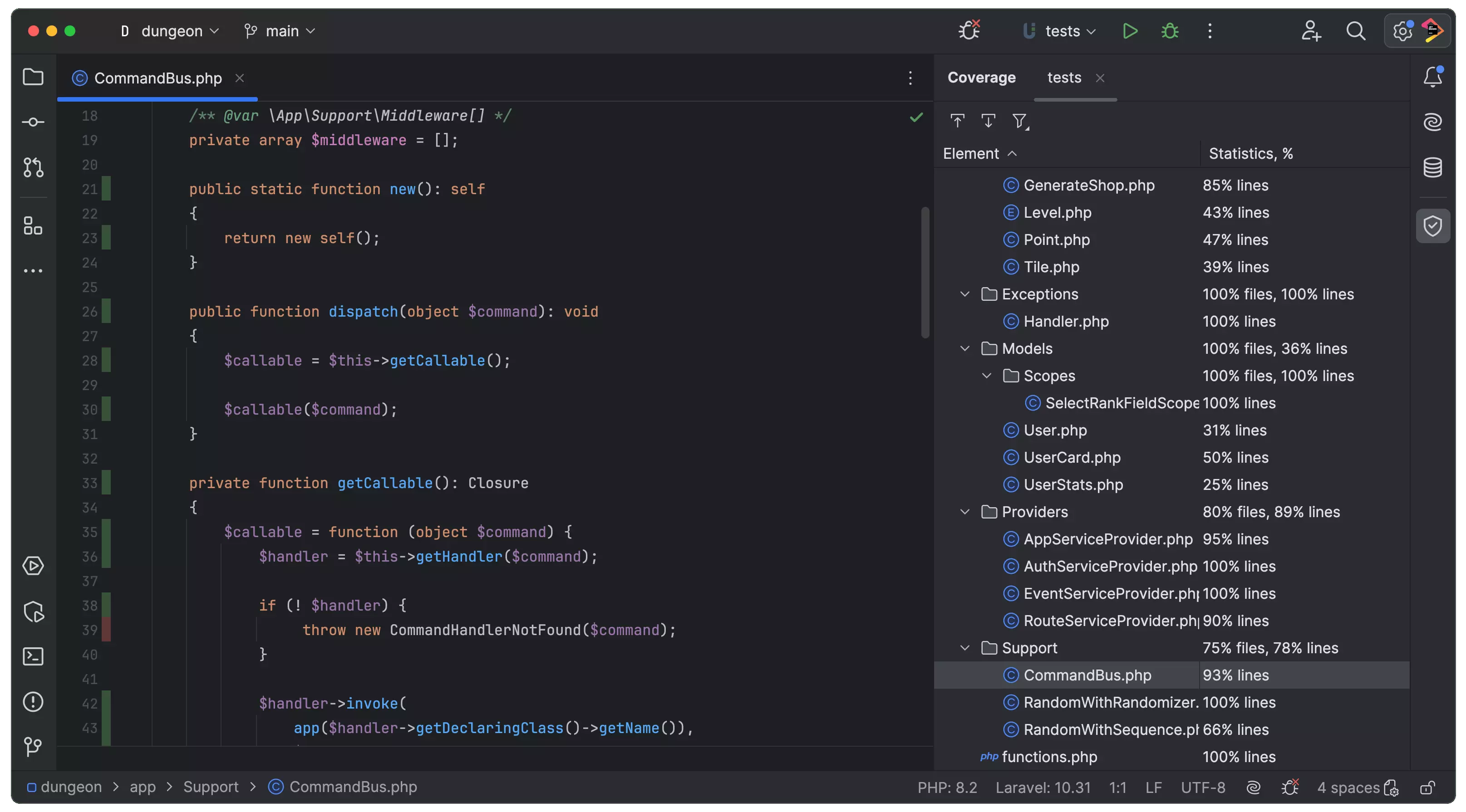1466x812 pixels.
Task: Collapse the Providers folder node
Action: tap(964, 512)
